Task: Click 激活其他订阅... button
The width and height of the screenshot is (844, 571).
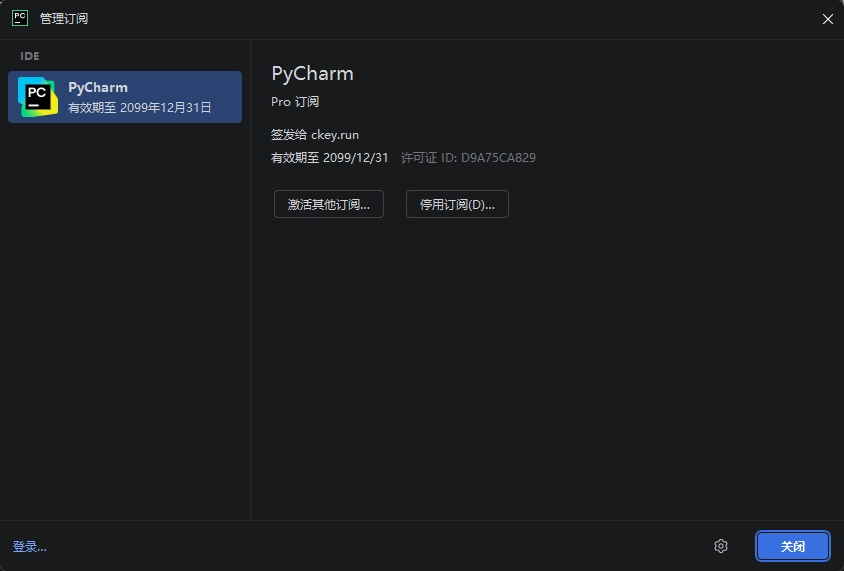Action: (328, 204)
